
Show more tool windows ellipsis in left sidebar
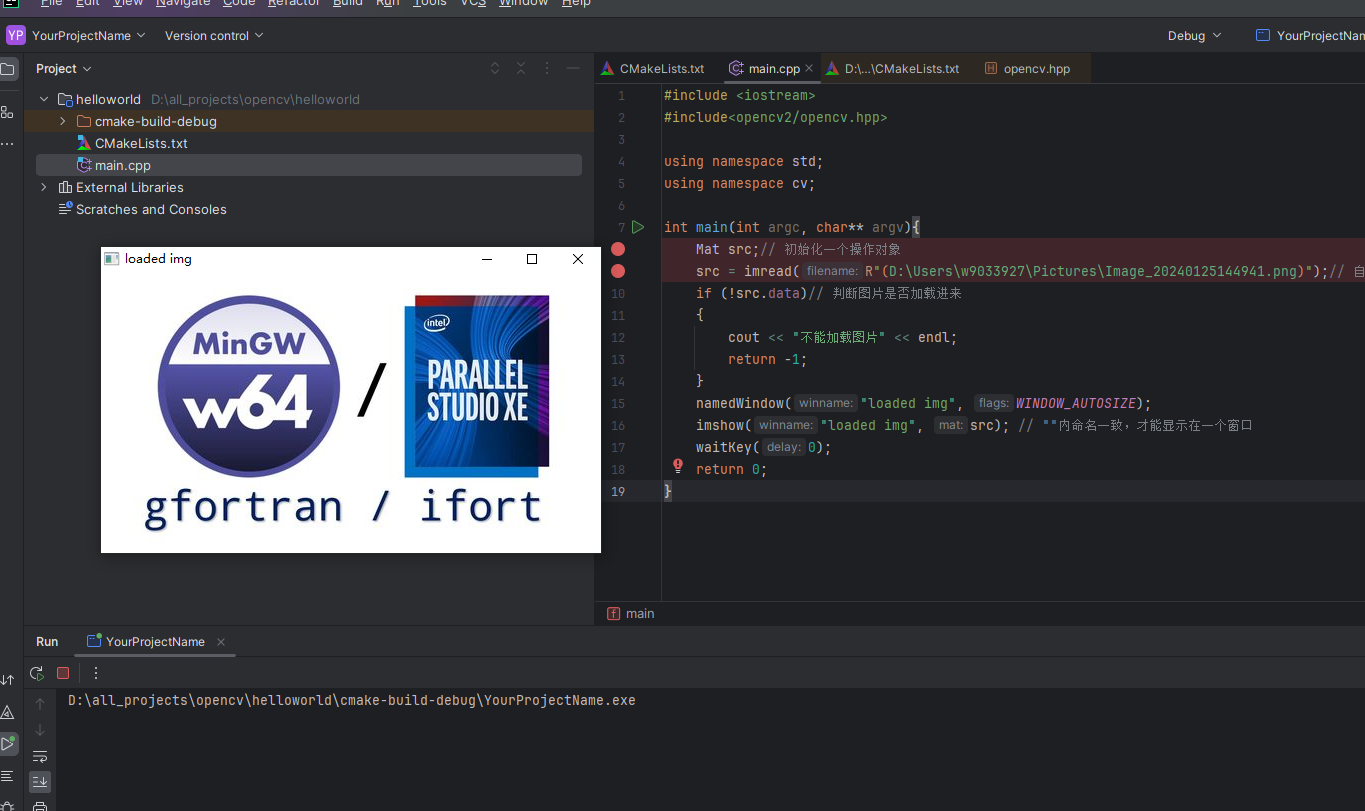(8, 144)
